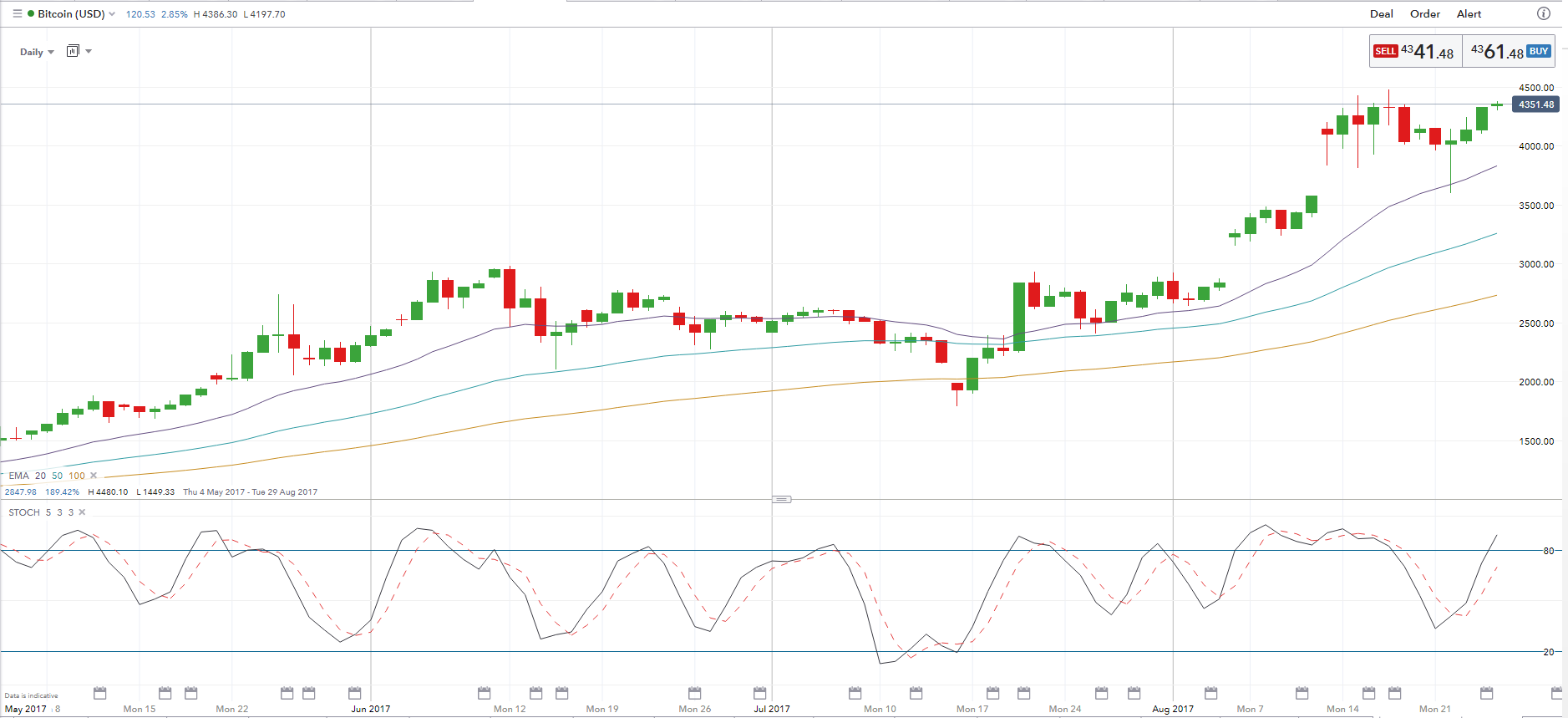Screen dimensions: 1568x718
Task: Click the Aug 2017 date axis label
Action: [1173, 709]
